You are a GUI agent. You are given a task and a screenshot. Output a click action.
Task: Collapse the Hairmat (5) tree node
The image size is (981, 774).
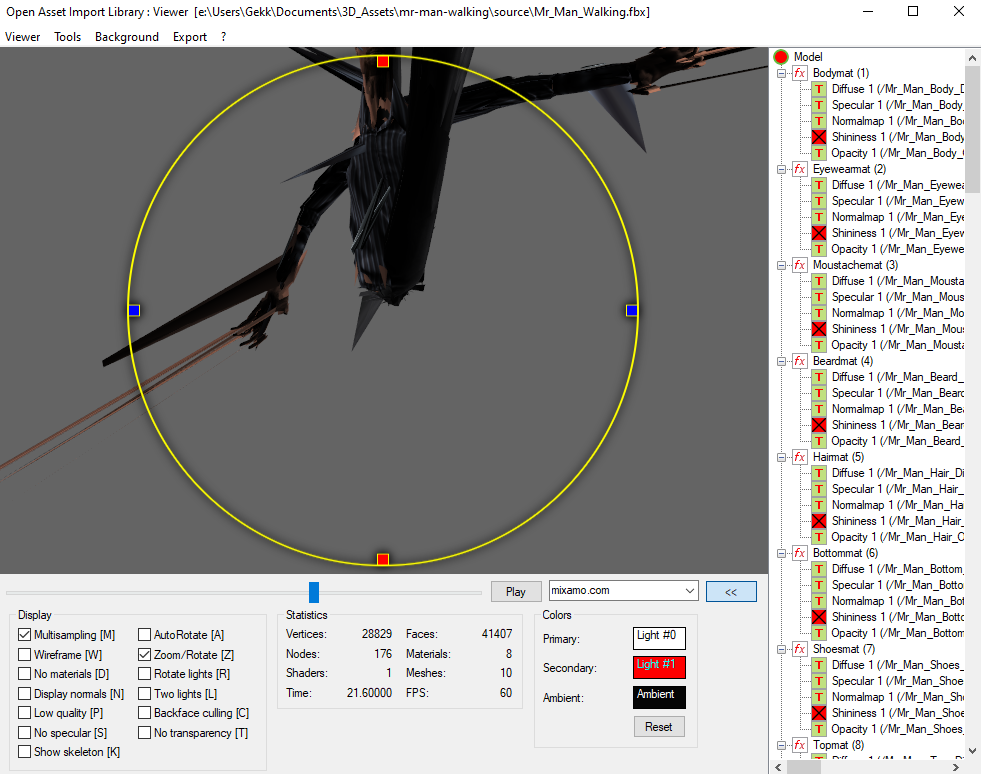coord(781,457)
